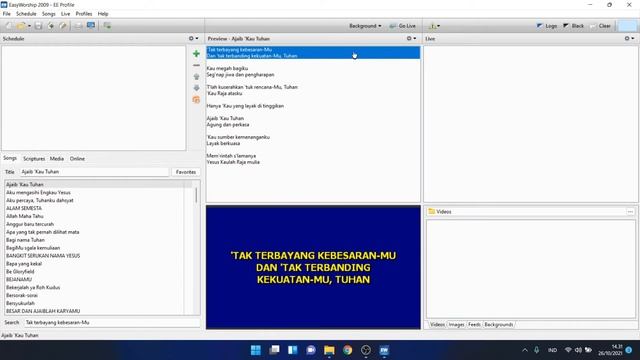This screenshot has height=360, width=640.
Task: Click the Clear button
Action: [600, 26]
